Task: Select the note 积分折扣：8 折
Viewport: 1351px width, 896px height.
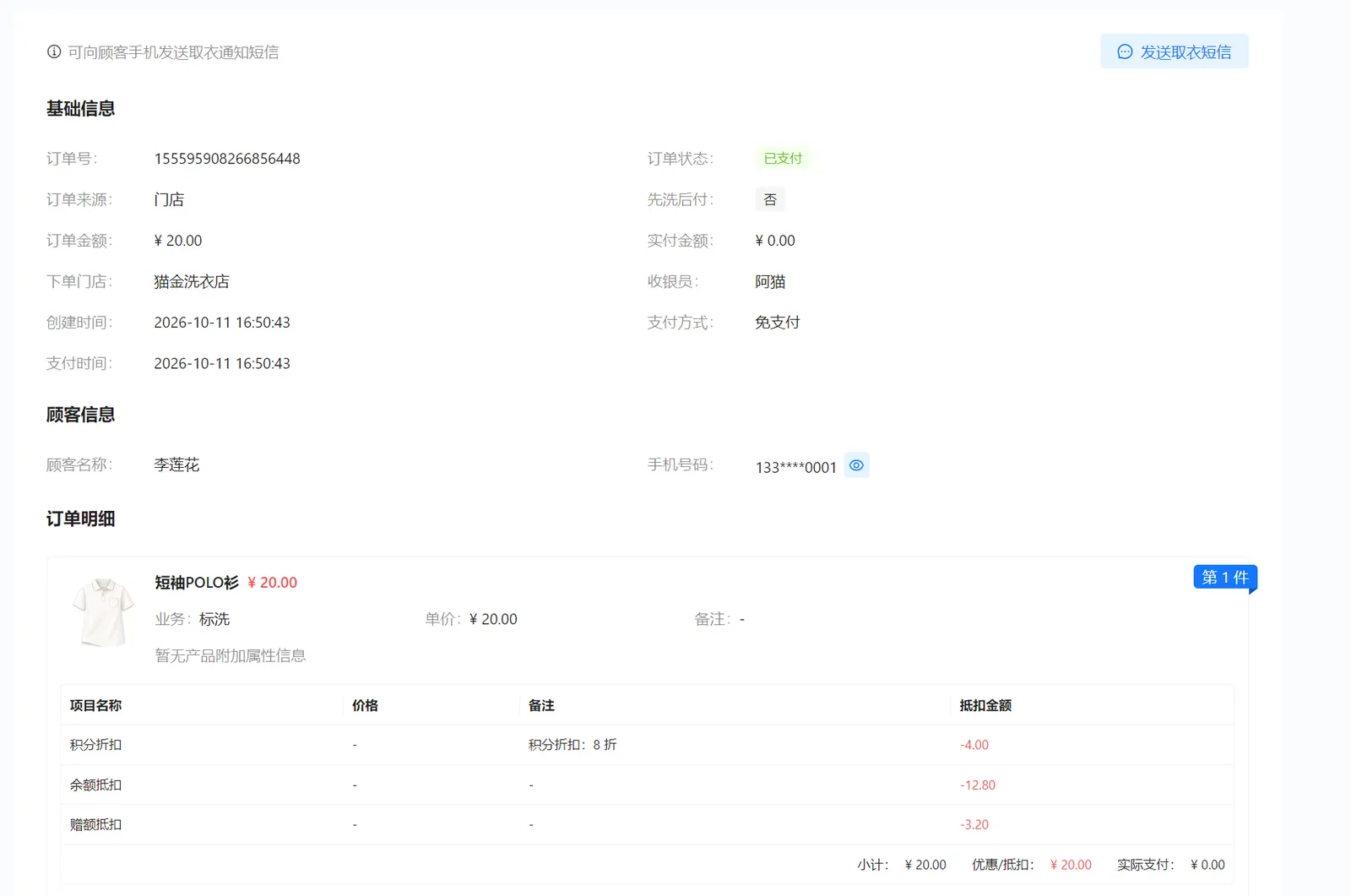Action: pyautogui.click(x=572, y=745)
